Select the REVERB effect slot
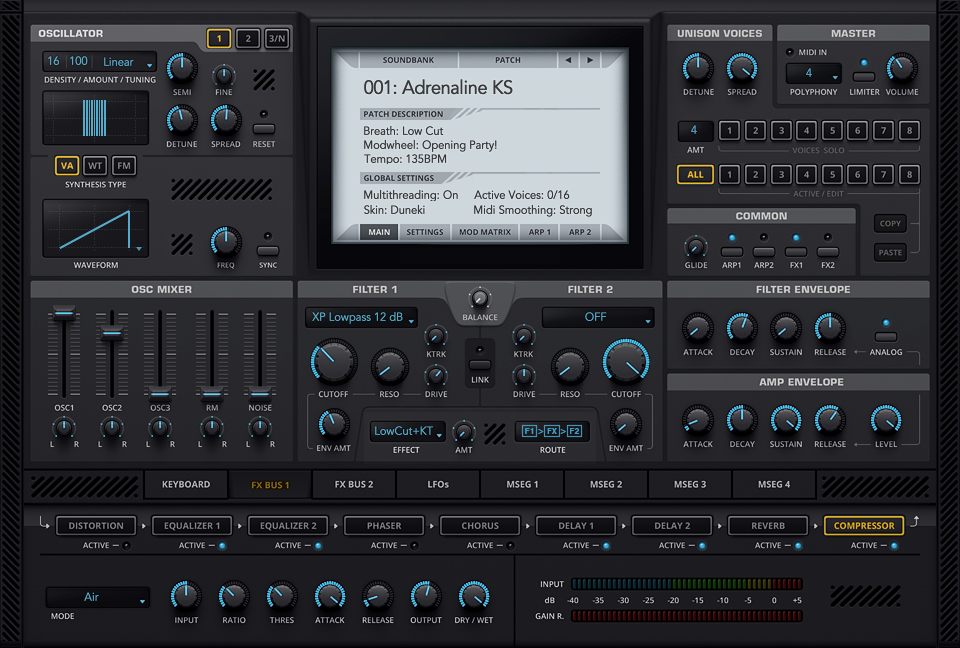The image size is (960, 648). pyautogui.click(x=768, y=526)
